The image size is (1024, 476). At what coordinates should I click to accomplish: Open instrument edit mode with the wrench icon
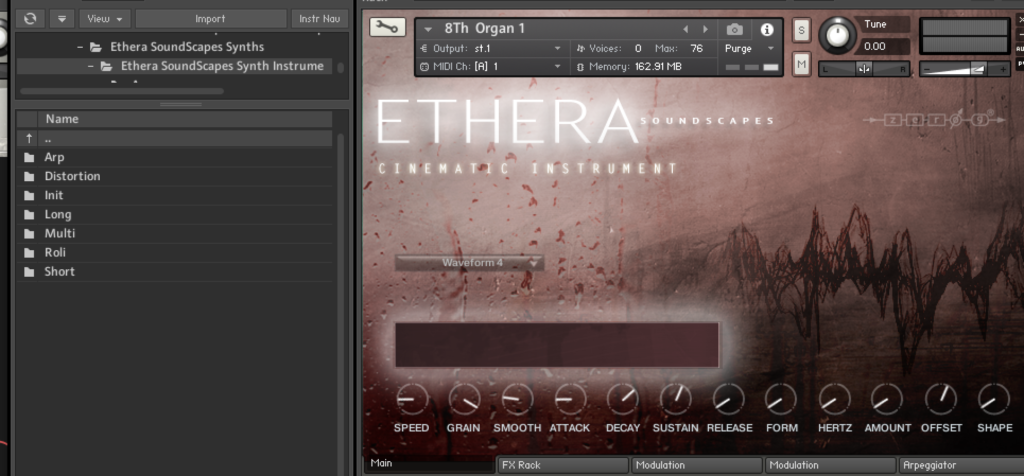coord(387,27)
